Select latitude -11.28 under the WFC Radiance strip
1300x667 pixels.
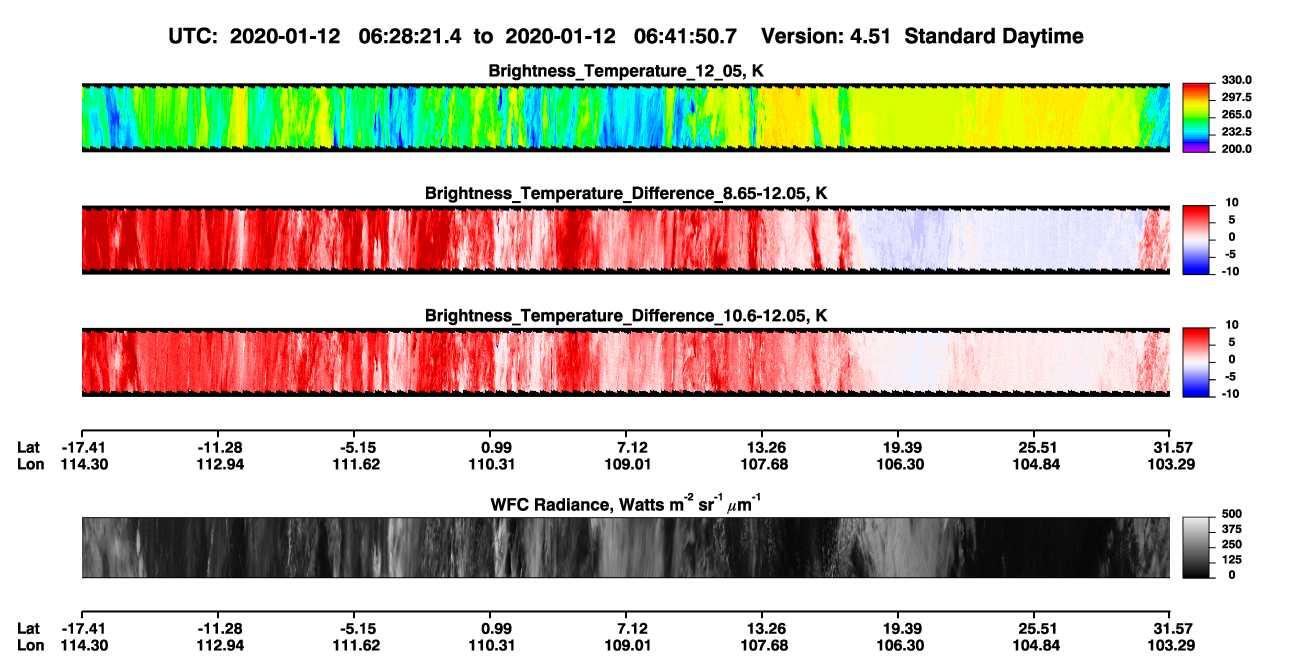coord(217,629)
